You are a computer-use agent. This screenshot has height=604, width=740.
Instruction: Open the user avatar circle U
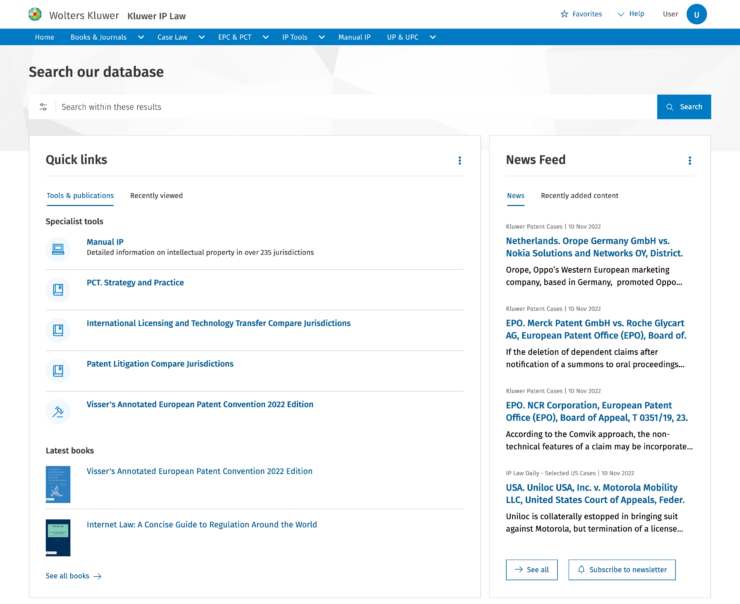click(x=696, y=14)
